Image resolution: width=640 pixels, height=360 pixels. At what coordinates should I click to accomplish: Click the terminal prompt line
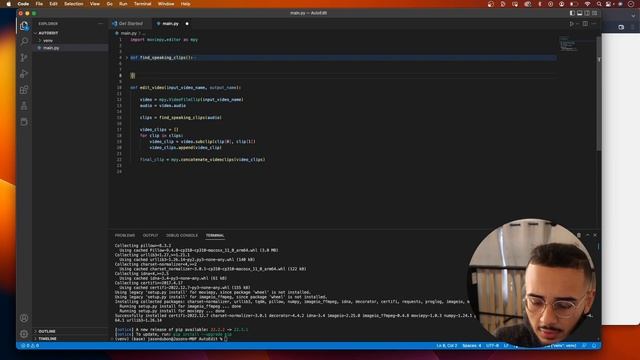(x=171, y=339)
